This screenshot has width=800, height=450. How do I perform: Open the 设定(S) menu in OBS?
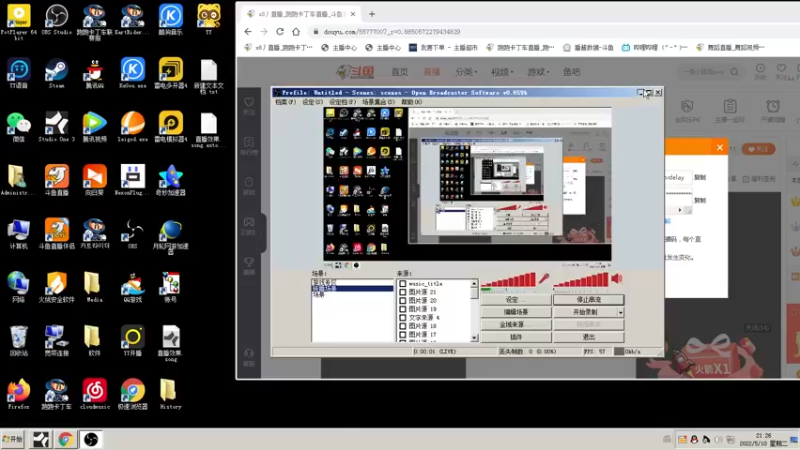click(x=312, y=102)
